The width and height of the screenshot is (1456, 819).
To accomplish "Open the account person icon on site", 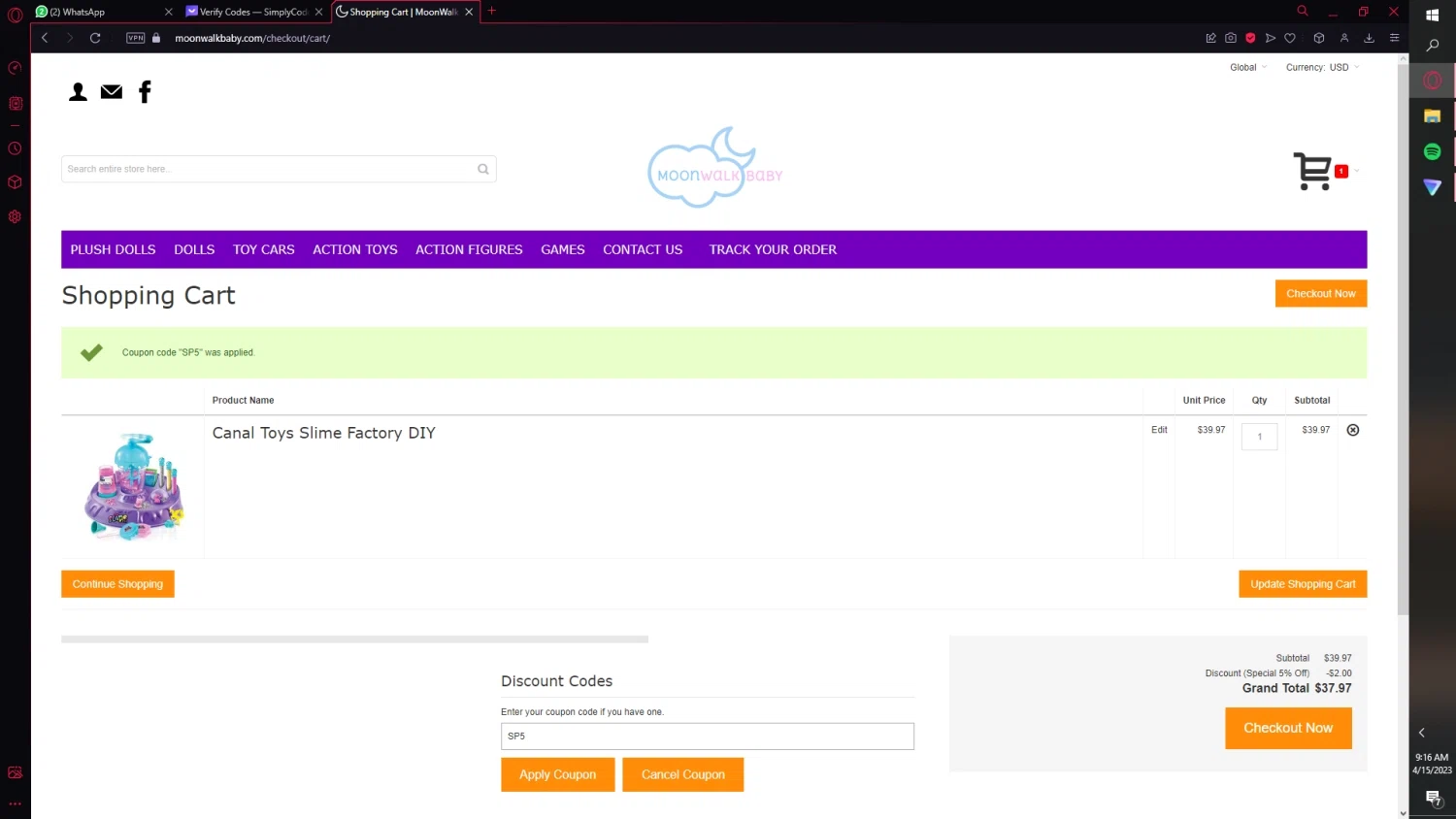I will (x=78, y=91).
